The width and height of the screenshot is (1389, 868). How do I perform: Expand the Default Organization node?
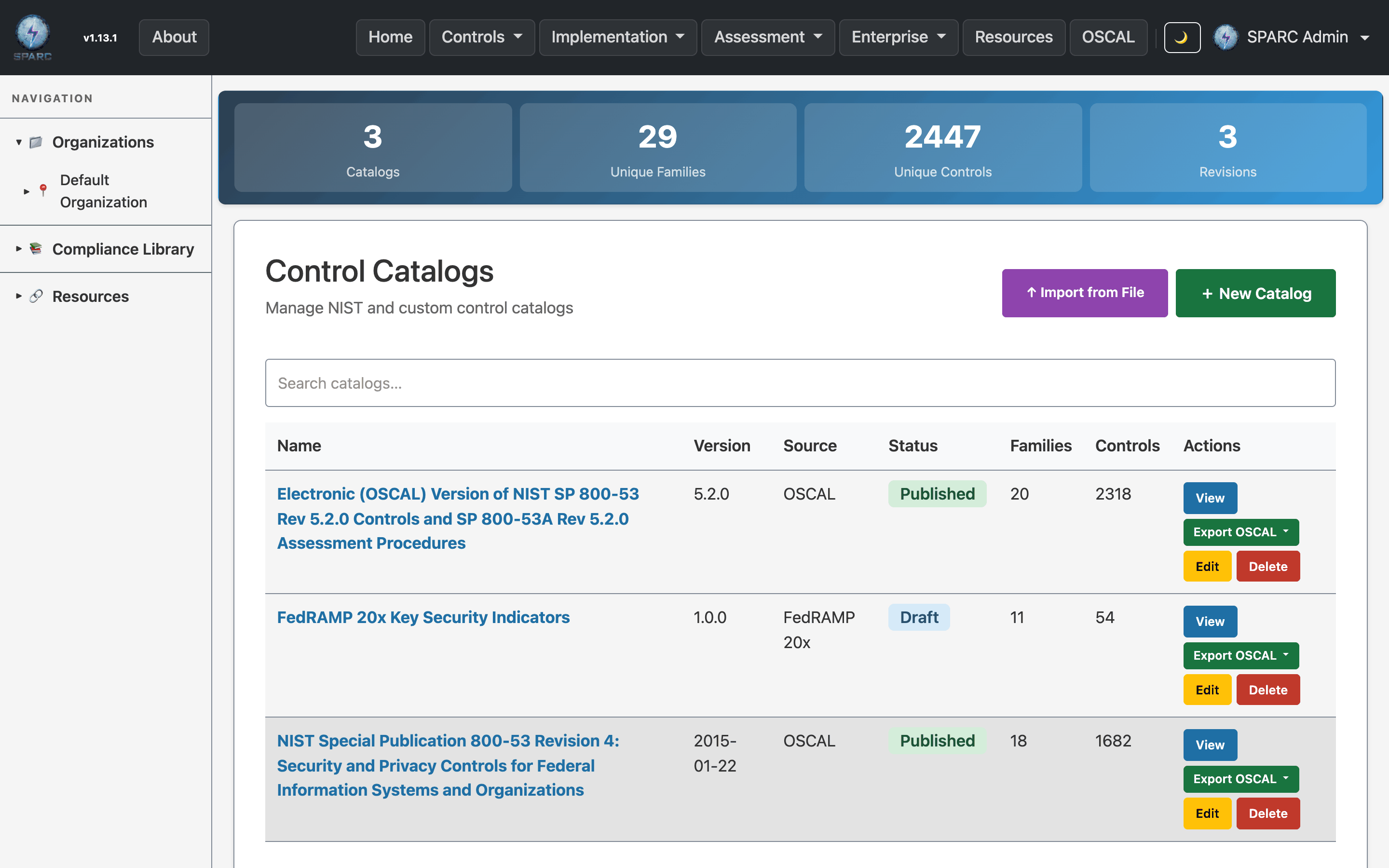pos(27,191)
